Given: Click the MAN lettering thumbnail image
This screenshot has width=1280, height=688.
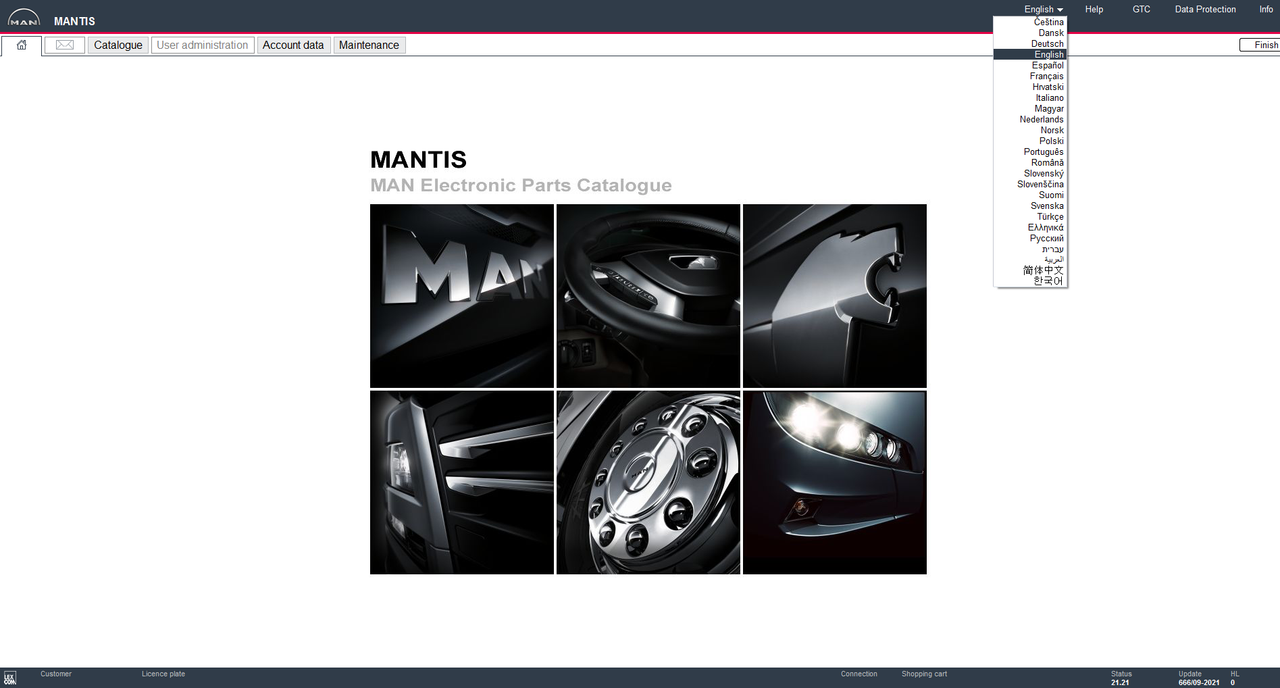Looking at the screenshot, I should 462,296.
